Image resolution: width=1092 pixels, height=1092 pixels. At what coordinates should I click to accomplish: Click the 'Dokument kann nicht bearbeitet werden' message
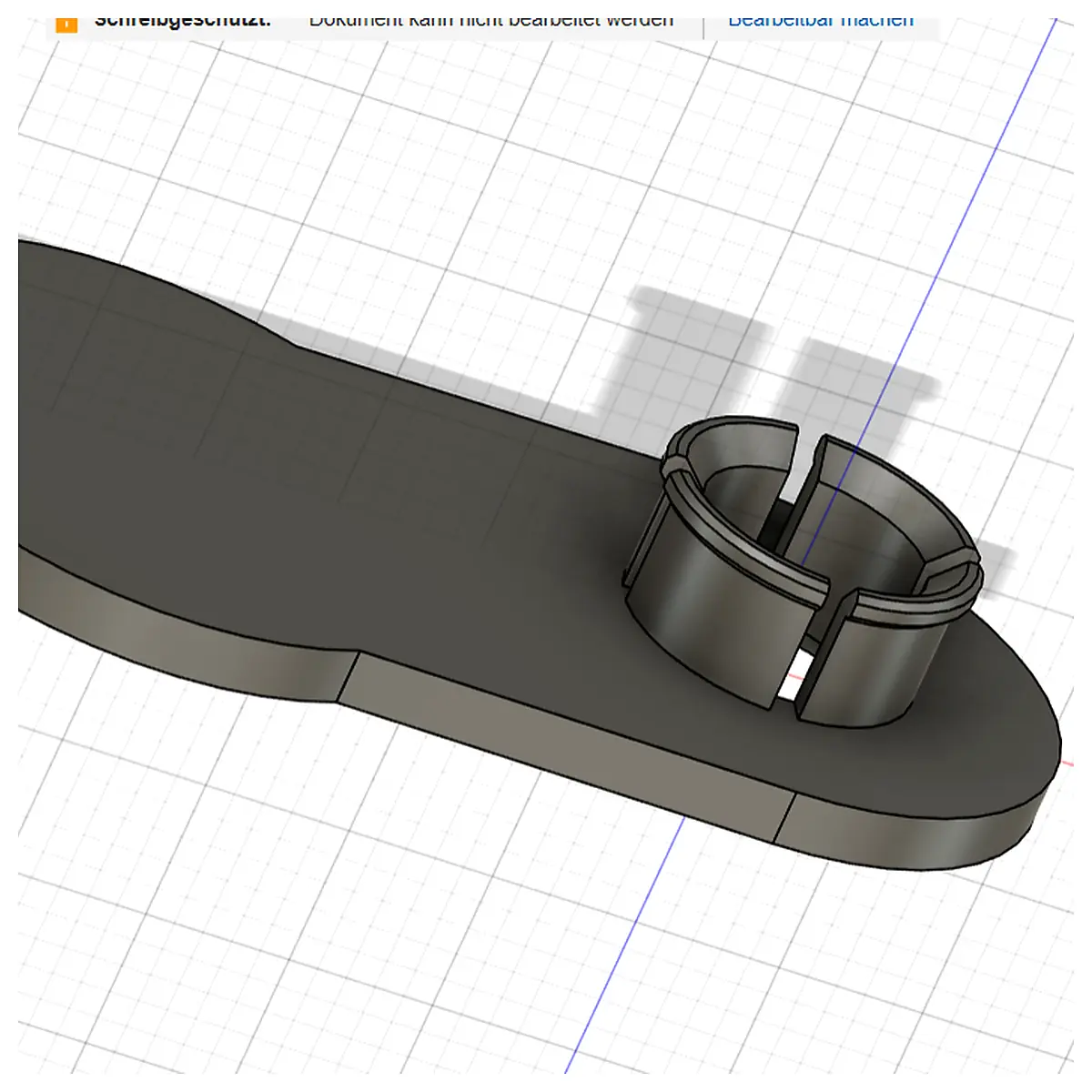[491, 20]
